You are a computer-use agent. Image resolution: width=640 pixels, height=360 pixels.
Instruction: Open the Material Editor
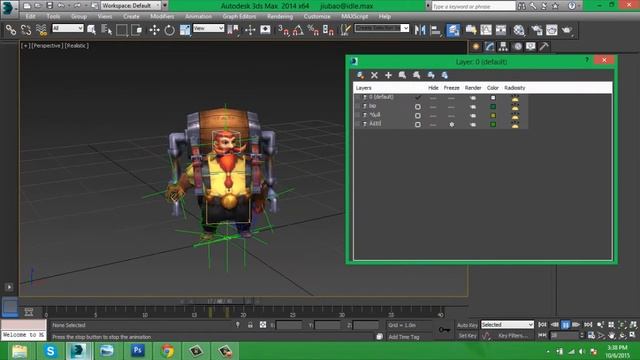(519, 30)
